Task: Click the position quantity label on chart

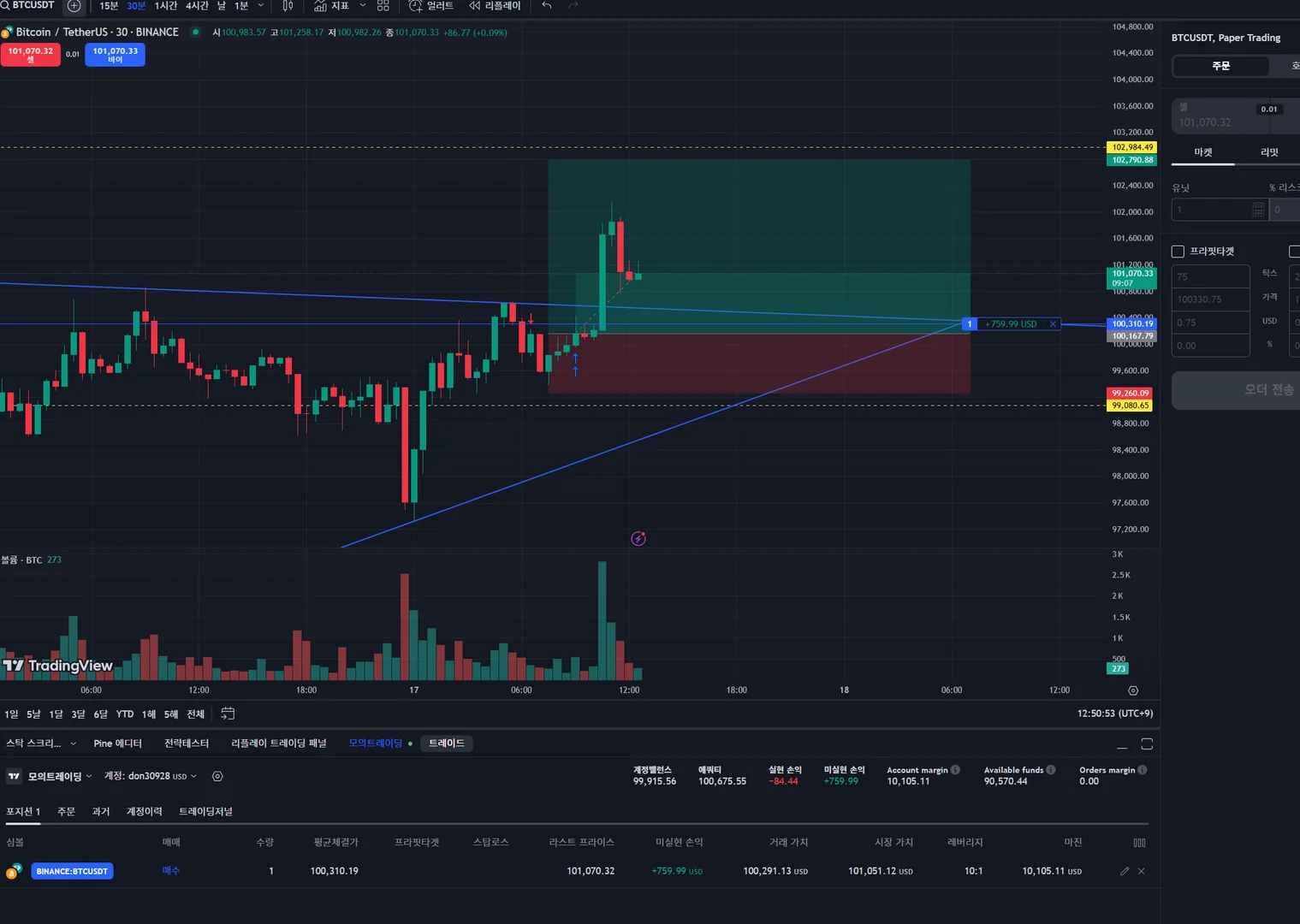Action: (x=970, y=324)
